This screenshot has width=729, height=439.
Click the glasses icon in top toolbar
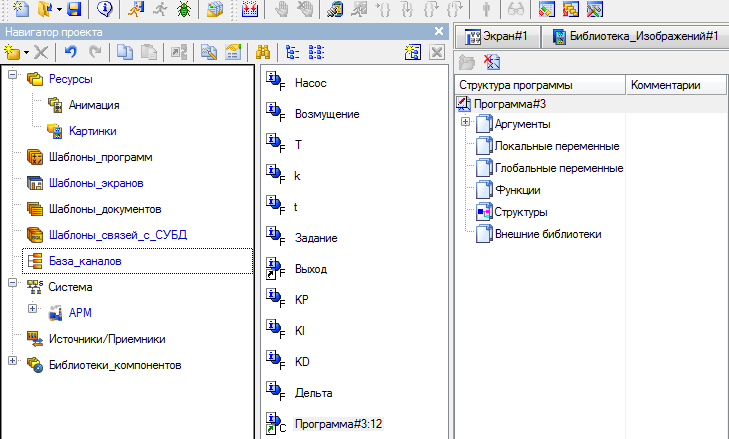tap(516, 9)
